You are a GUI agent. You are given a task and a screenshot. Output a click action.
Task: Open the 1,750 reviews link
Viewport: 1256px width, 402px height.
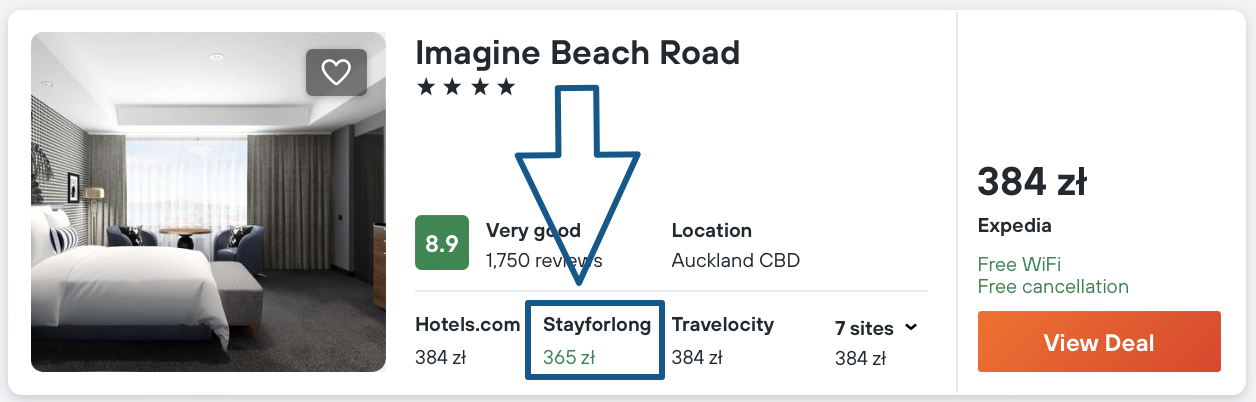[x=544, y=261]
